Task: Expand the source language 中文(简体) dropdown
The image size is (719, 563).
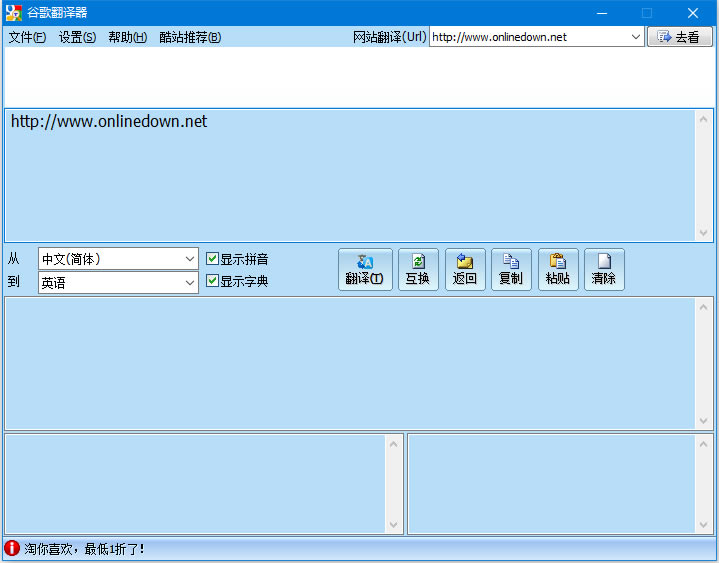Action: (190, 259)
